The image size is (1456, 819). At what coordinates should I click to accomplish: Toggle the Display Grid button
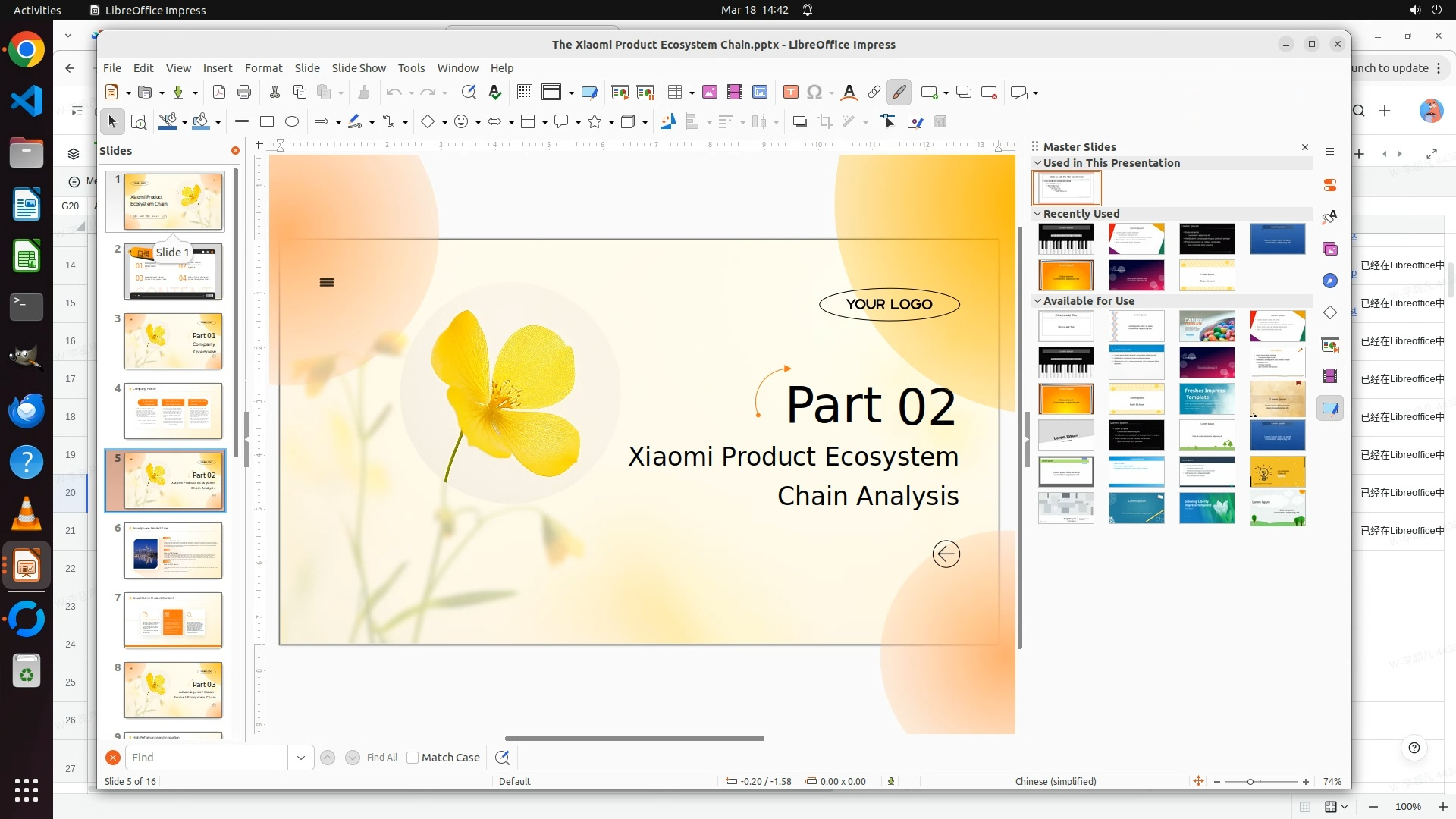524,92
